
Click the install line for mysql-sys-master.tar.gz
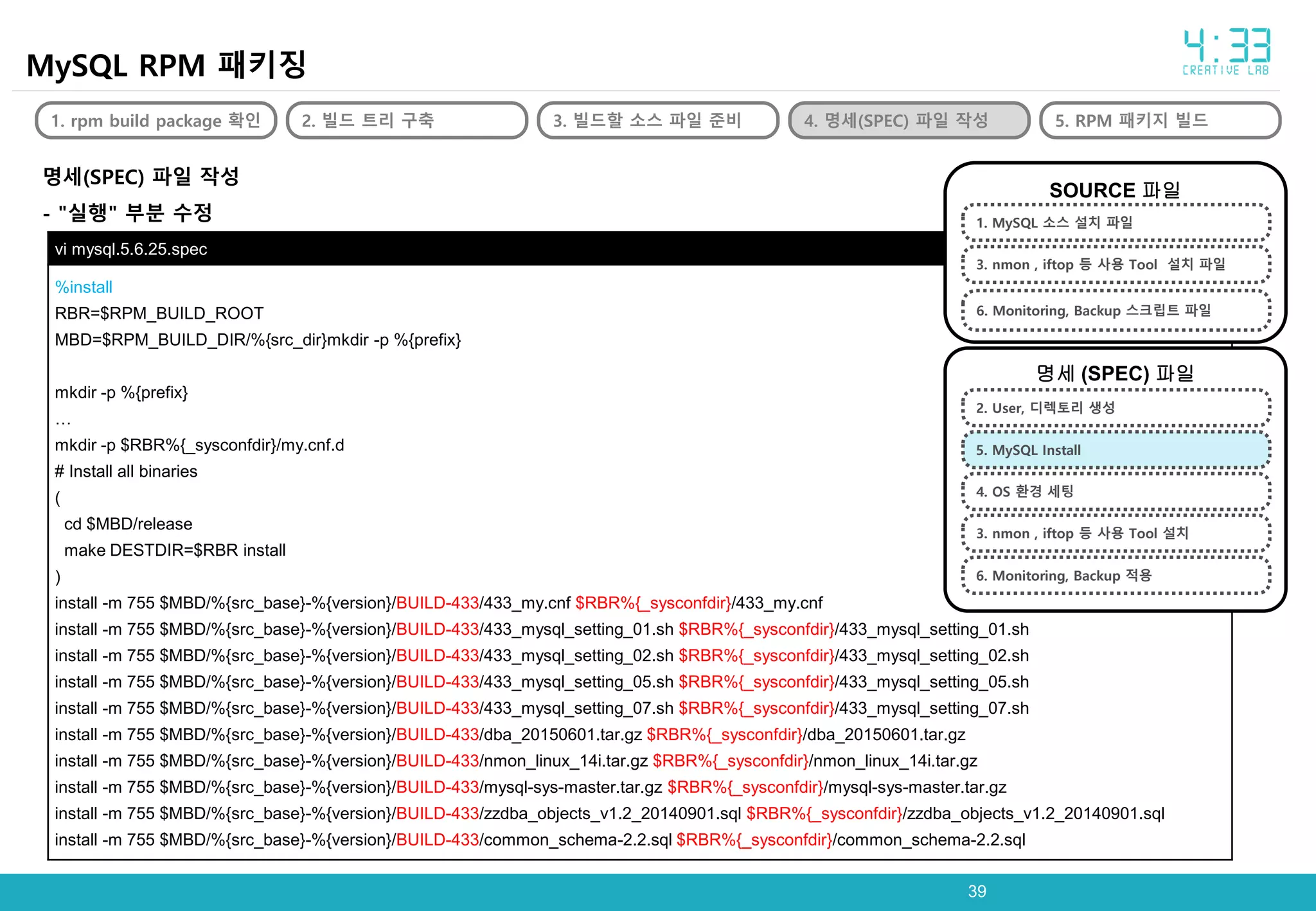click(531, 788)
